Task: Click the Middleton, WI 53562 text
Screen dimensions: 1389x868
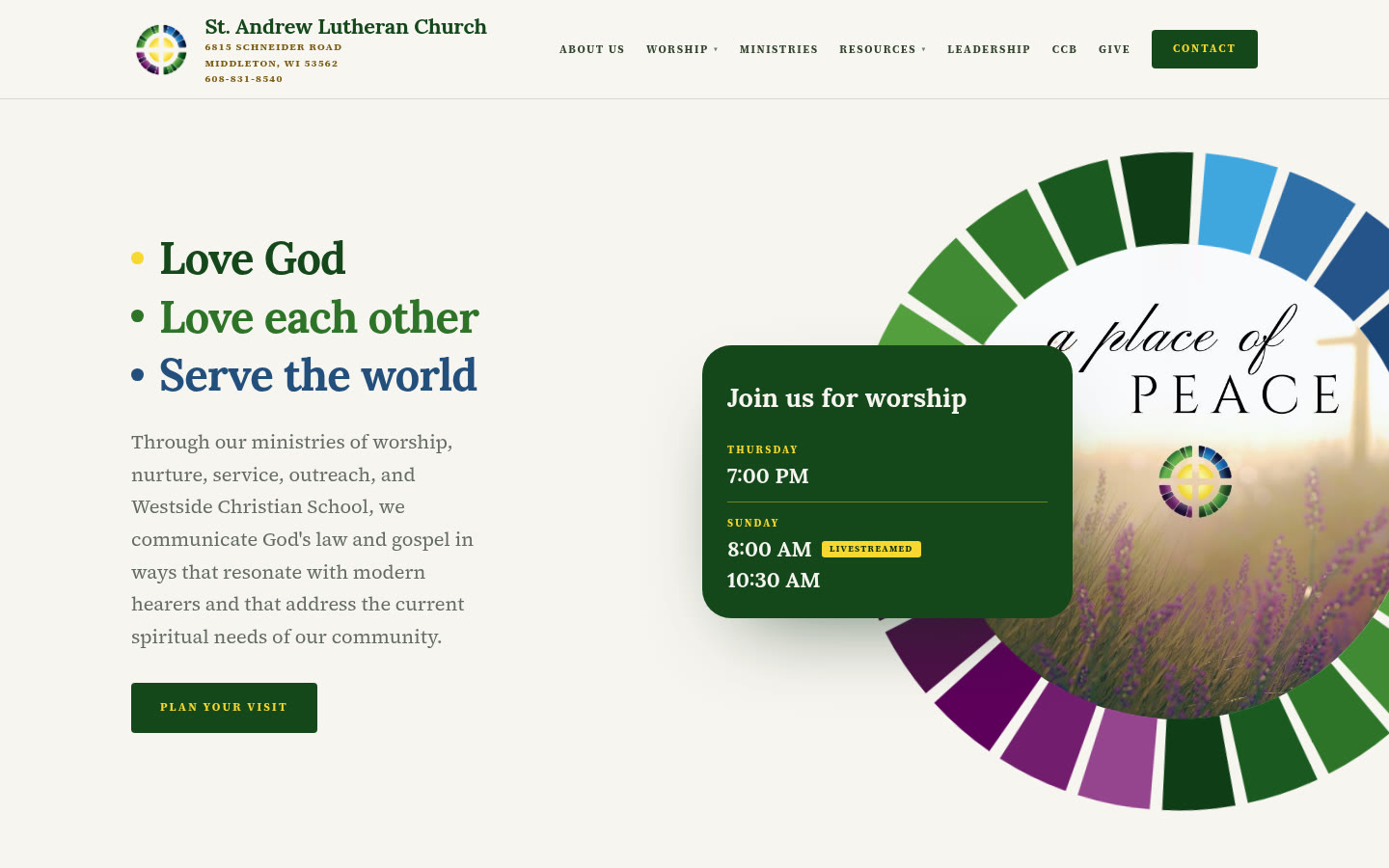Action: [271, 64]
